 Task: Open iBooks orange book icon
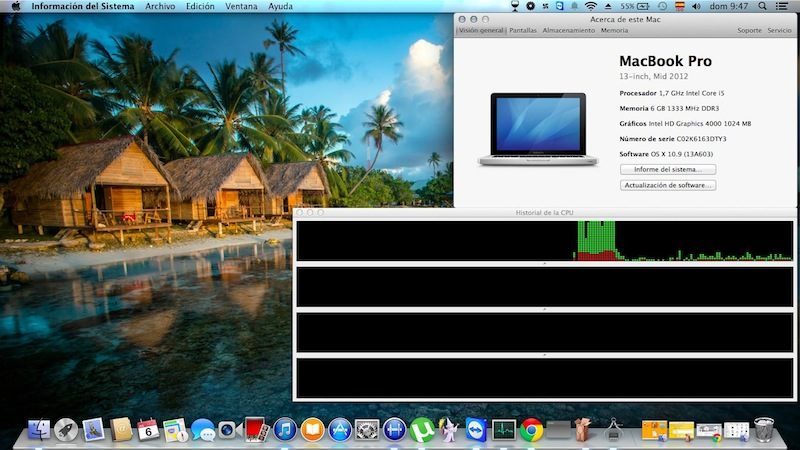click(312, 430)
